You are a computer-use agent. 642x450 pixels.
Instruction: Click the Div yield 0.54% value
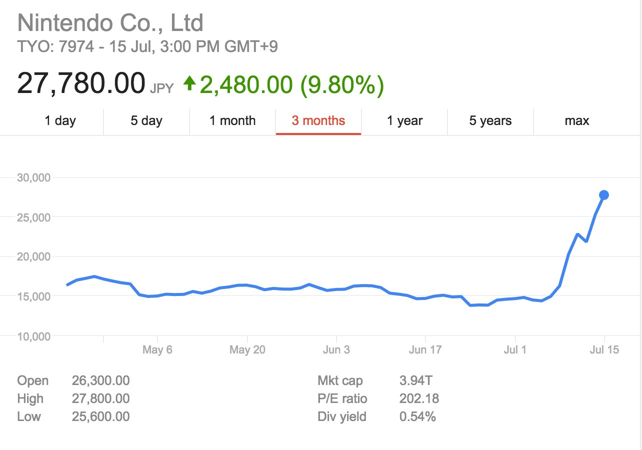417,416
